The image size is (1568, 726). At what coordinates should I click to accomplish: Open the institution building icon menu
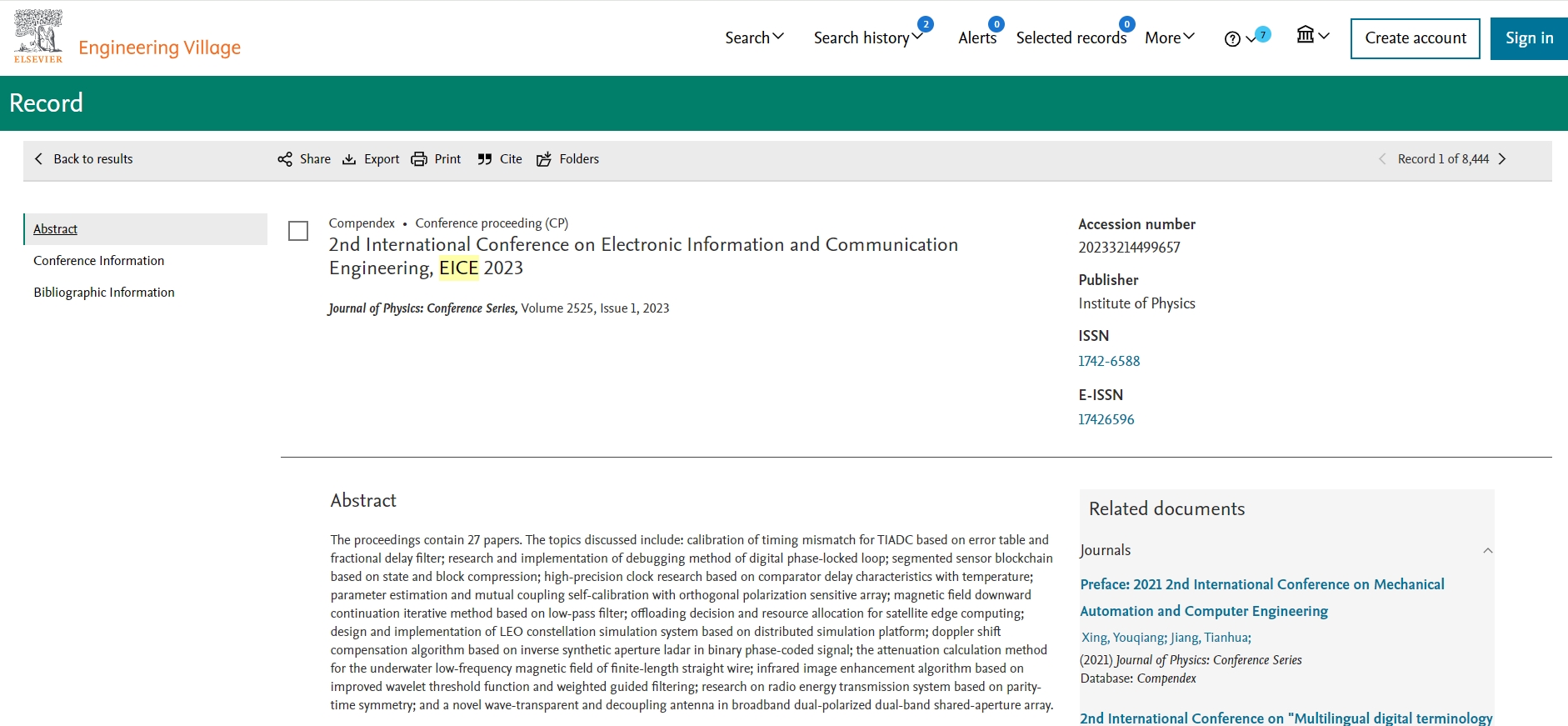point(1306,35)
